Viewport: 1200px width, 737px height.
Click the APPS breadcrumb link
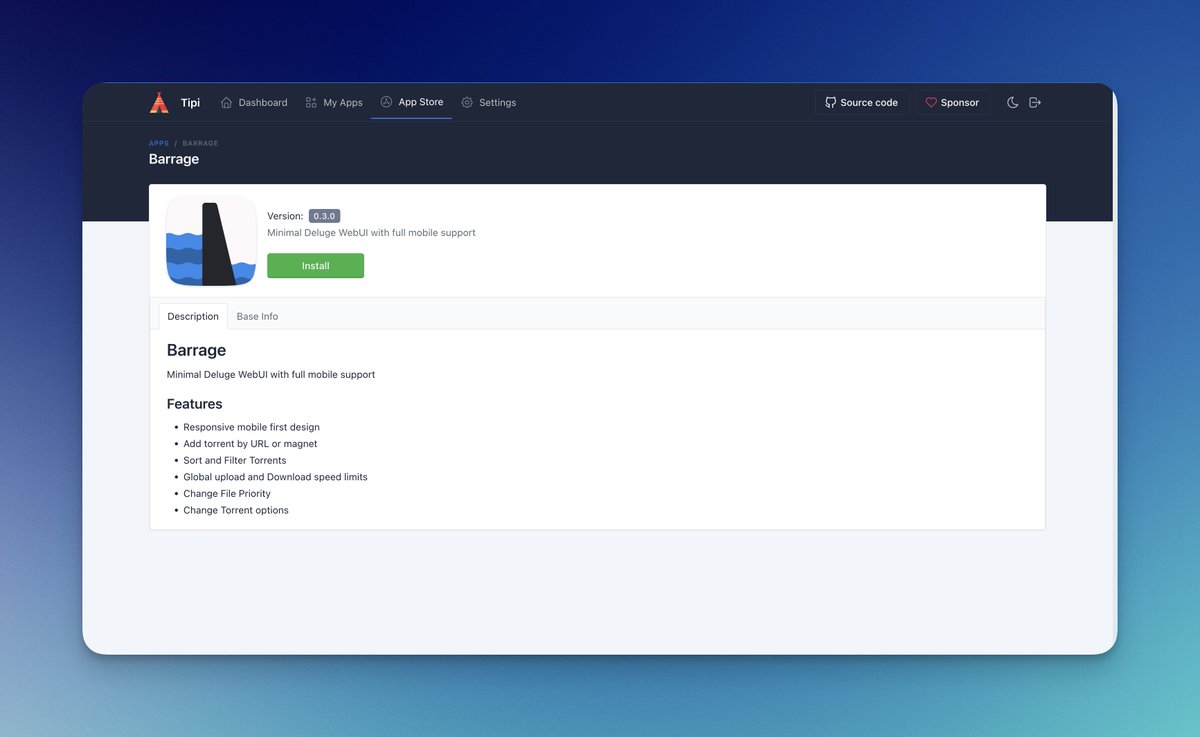159,143
